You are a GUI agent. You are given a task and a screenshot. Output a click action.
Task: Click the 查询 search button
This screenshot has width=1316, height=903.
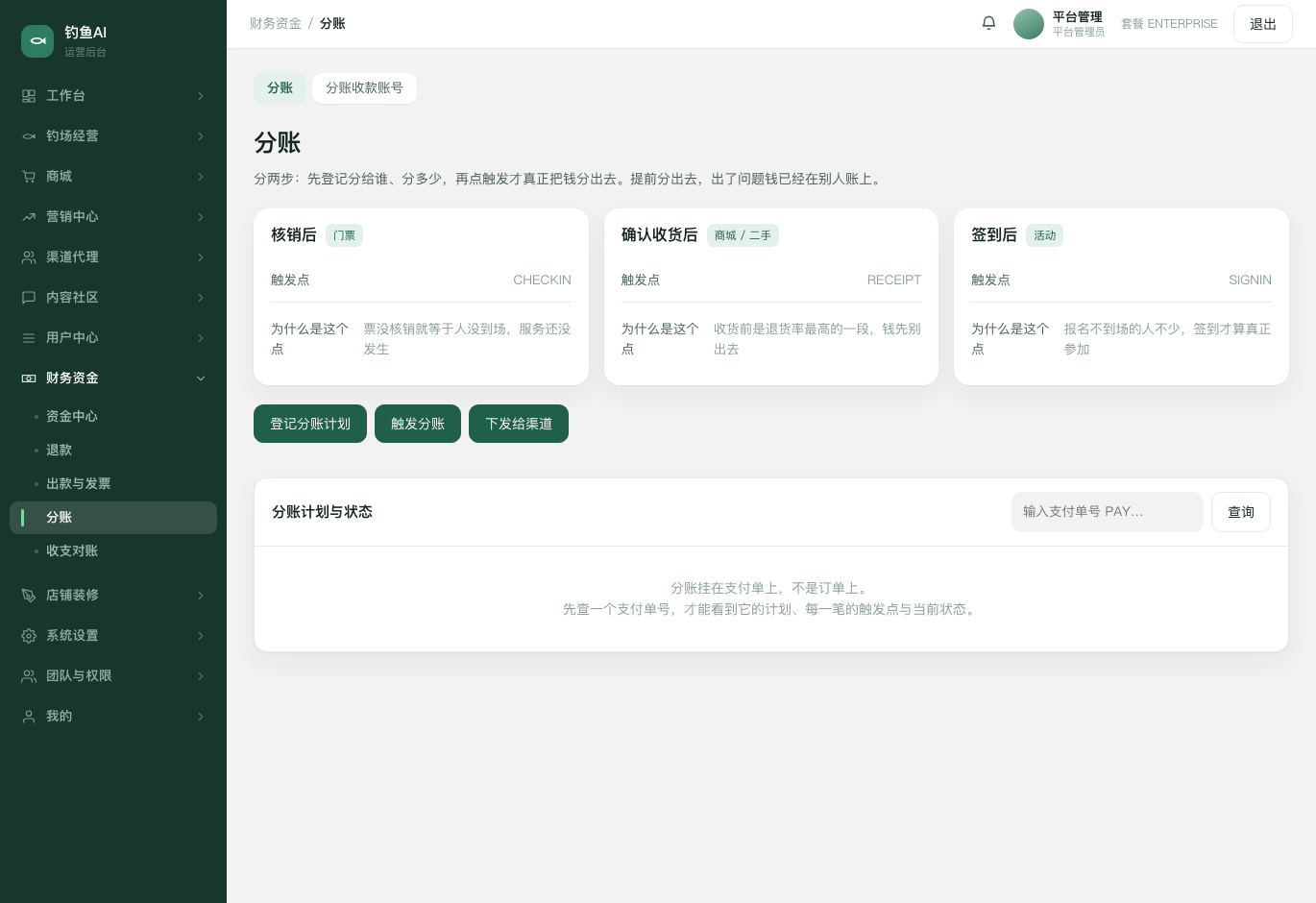pos(1241,512)
